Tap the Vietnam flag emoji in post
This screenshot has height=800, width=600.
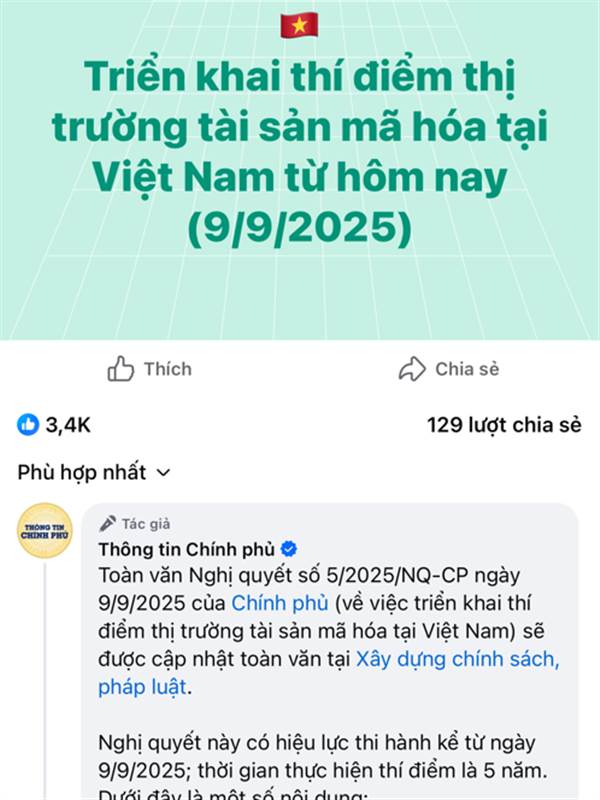299,26
